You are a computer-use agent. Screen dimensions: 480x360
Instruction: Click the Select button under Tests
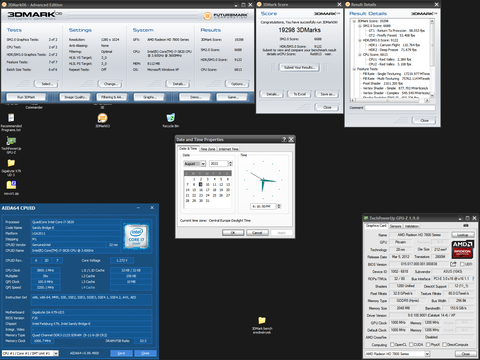click(x=46, y=84)
